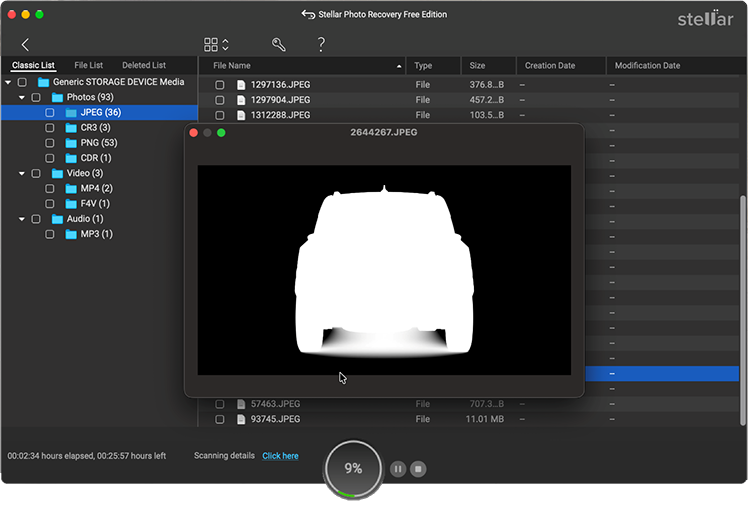Viewport: 750px width, 505px height.
Task: Collapse the Audio (1) folder
Action: point(22,219)
